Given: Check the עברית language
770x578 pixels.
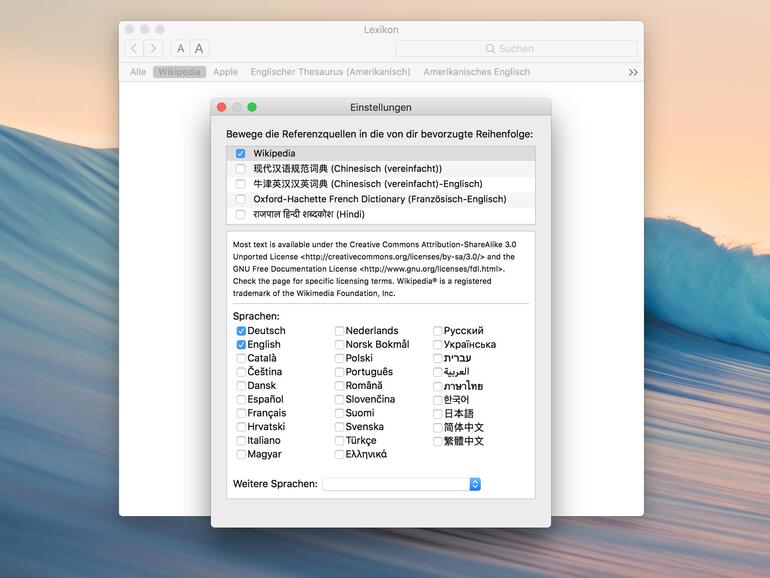Looking at the screenshot, I should 438,358.
